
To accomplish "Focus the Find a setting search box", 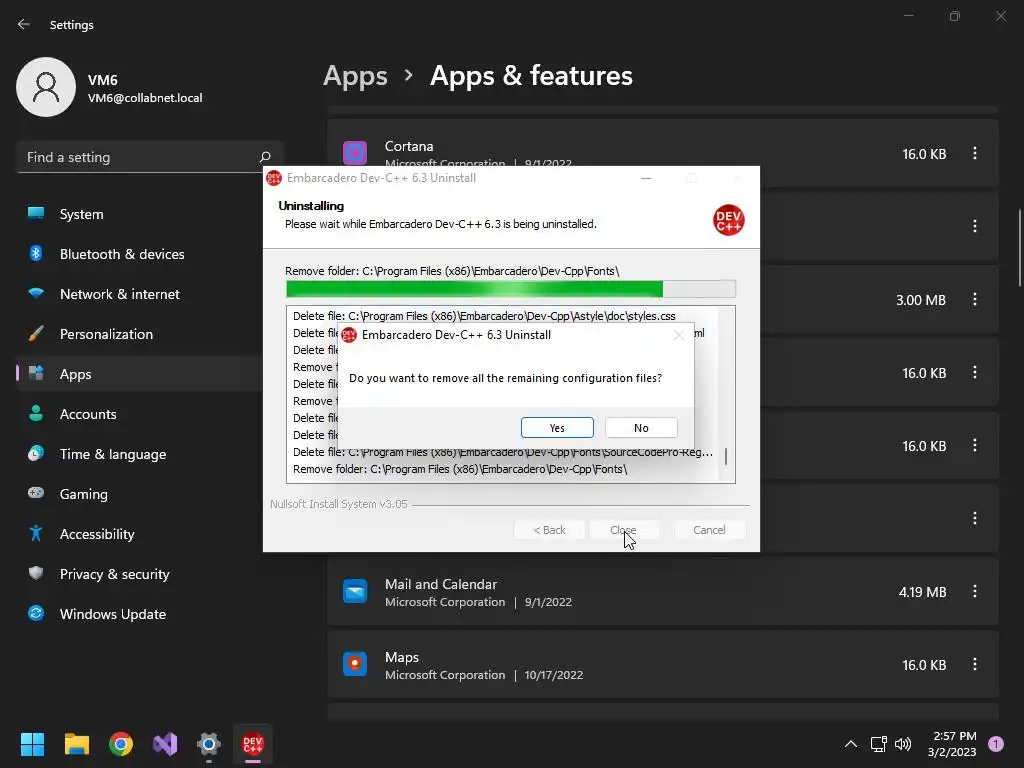I will point(150,157).
